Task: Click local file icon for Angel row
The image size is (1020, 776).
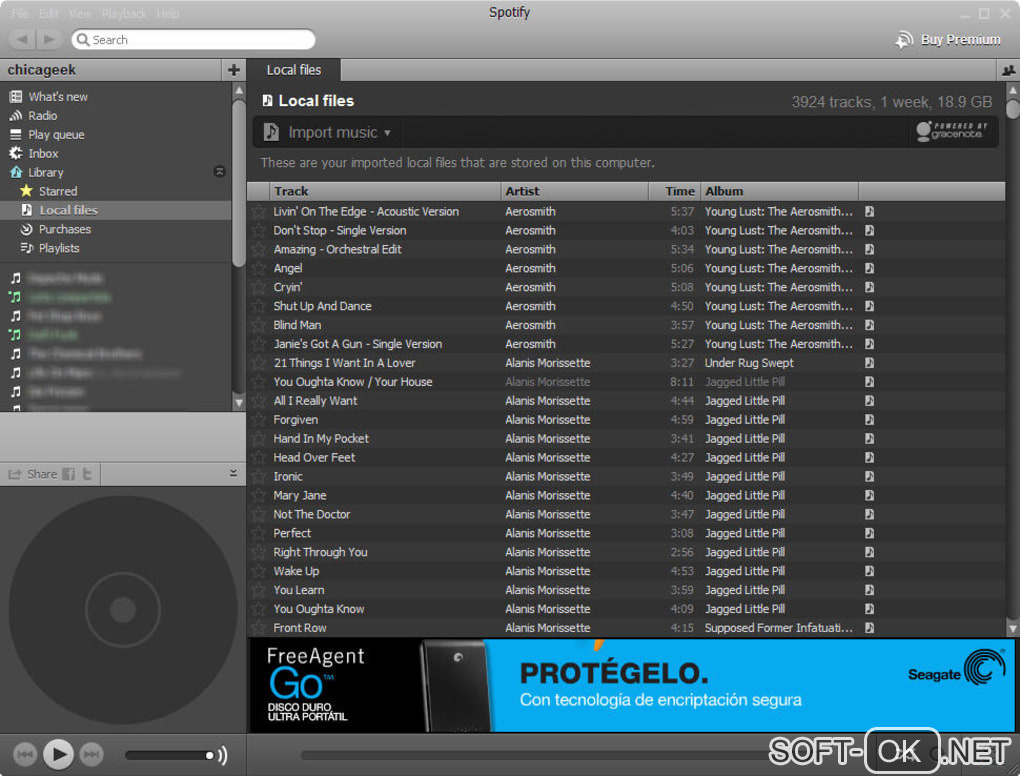Action: pos(869,268)
